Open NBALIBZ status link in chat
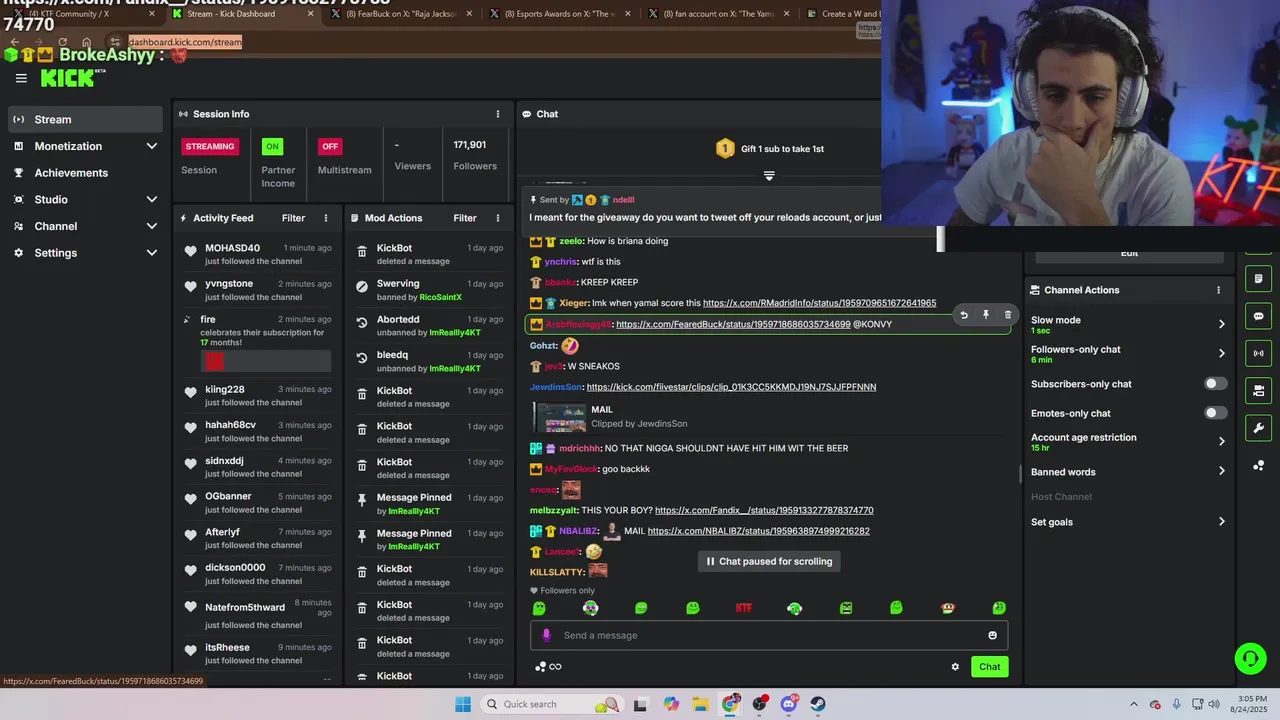 (x=758, y=531)
